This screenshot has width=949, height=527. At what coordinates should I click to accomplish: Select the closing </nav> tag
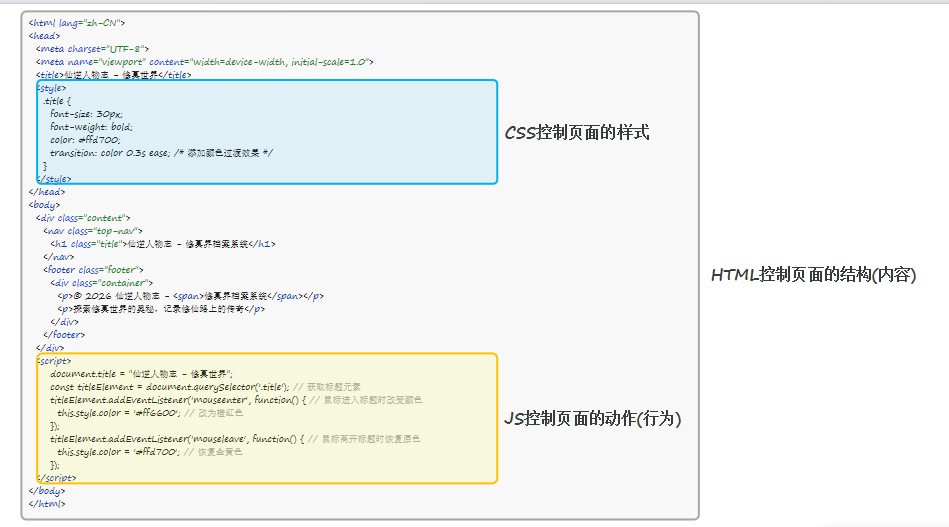point(58,257)
